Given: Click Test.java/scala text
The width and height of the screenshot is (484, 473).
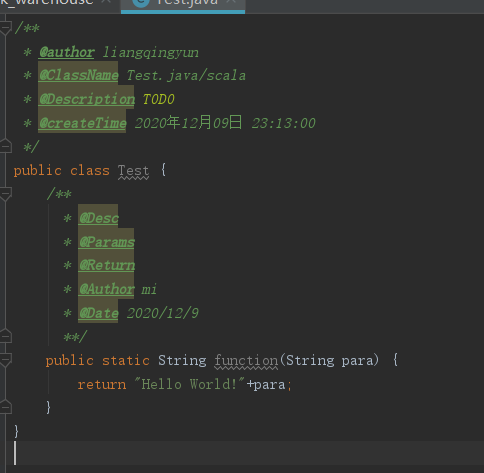Looking at the screenshot, I should [186, 76].
